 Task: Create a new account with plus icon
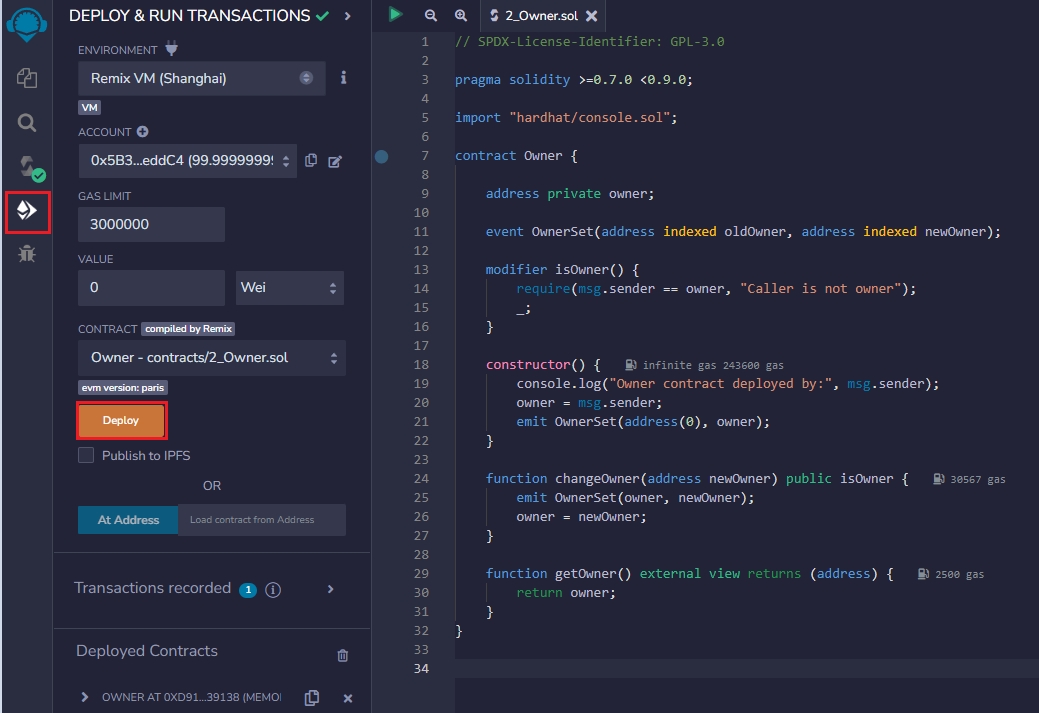pos(143,132)
